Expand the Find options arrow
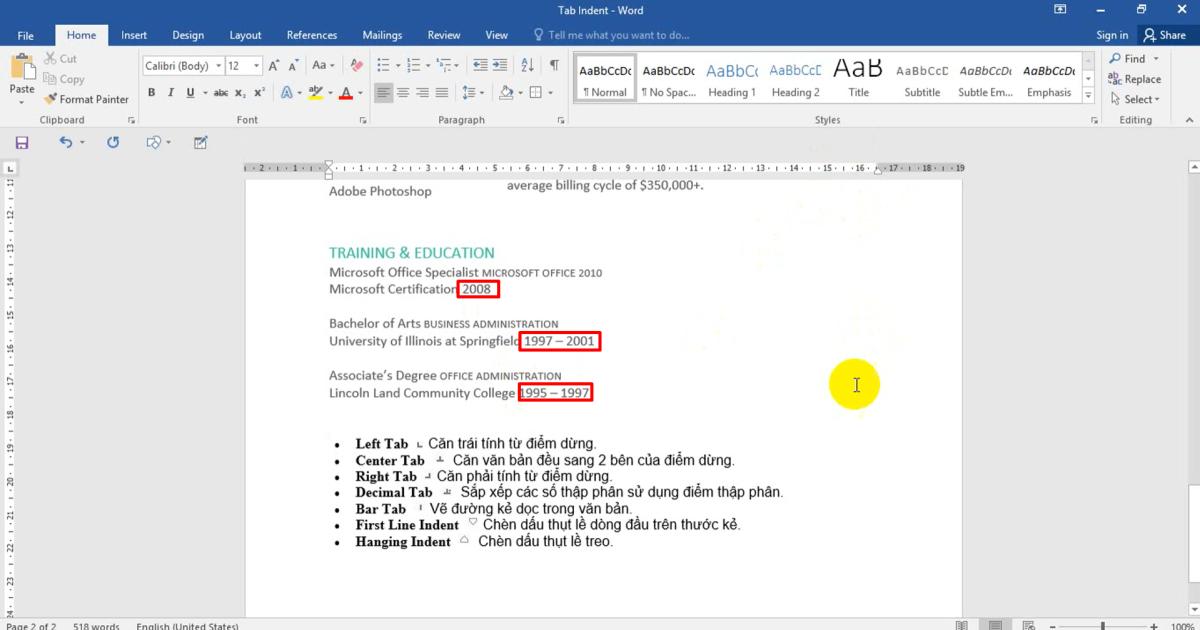The image size is (1200, 630). [x=1154, y=59]
